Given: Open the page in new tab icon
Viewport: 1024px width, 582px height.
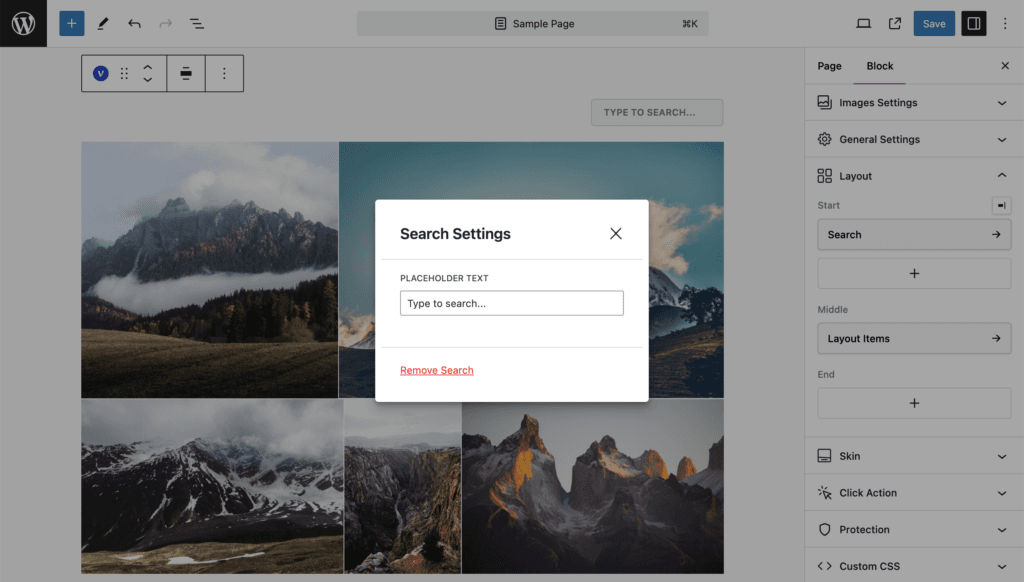Looking at the screenshot, I should click(895, 23).
